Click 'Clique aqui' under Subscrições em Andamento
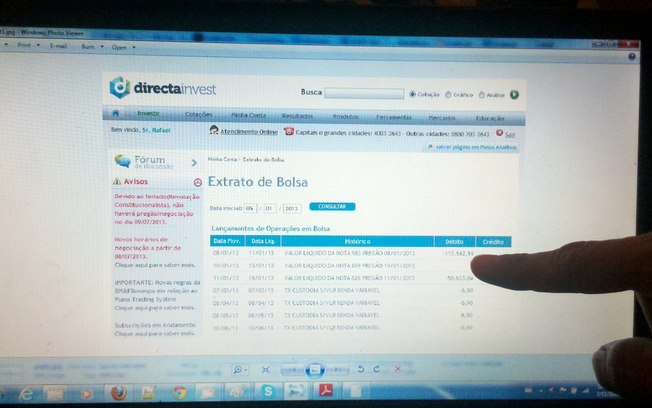This screenshot has width=652, height=408. pyautogui.click(x=155, y=334)
